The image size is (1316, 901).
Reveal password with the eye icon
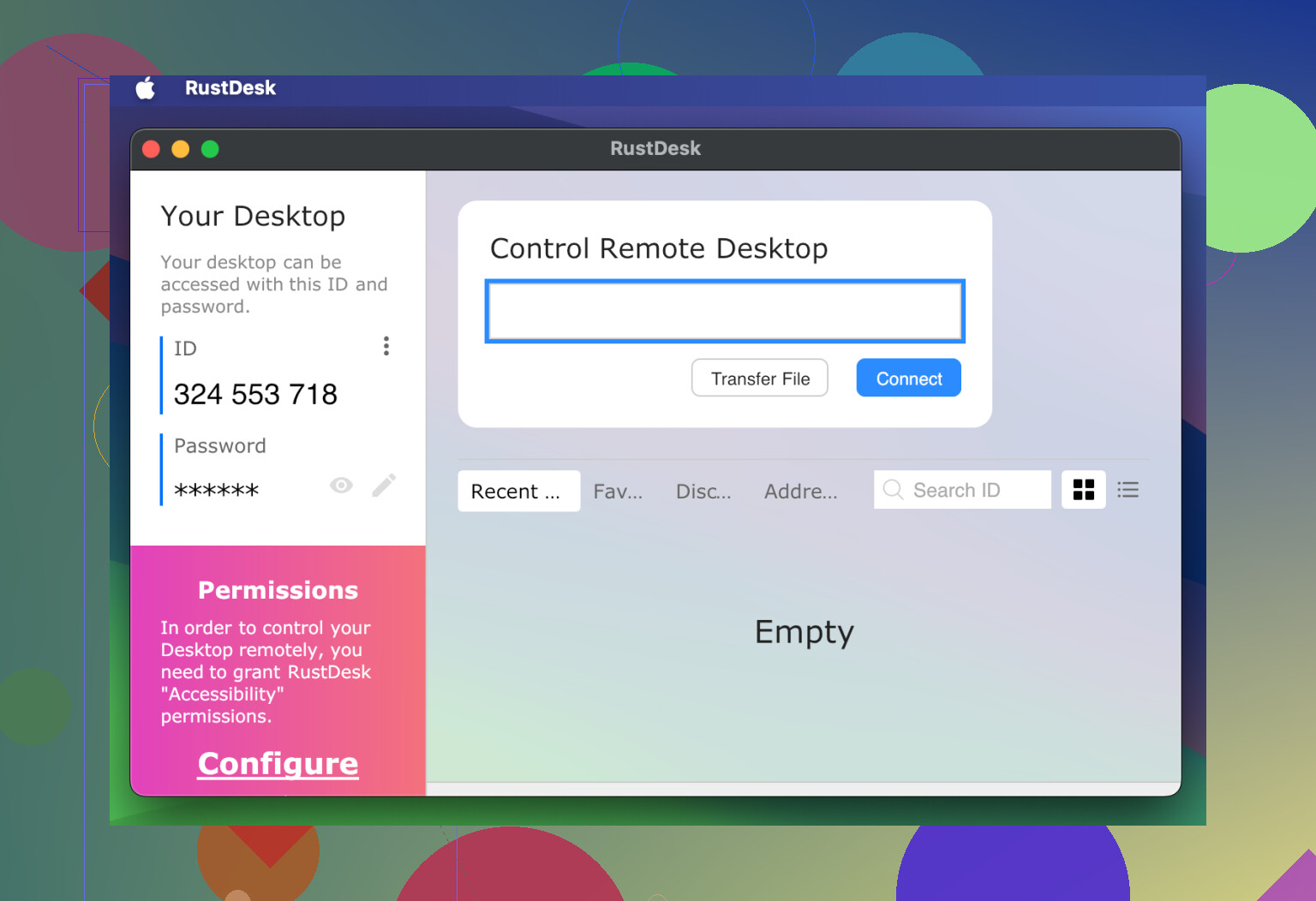[x=341, y=486]
